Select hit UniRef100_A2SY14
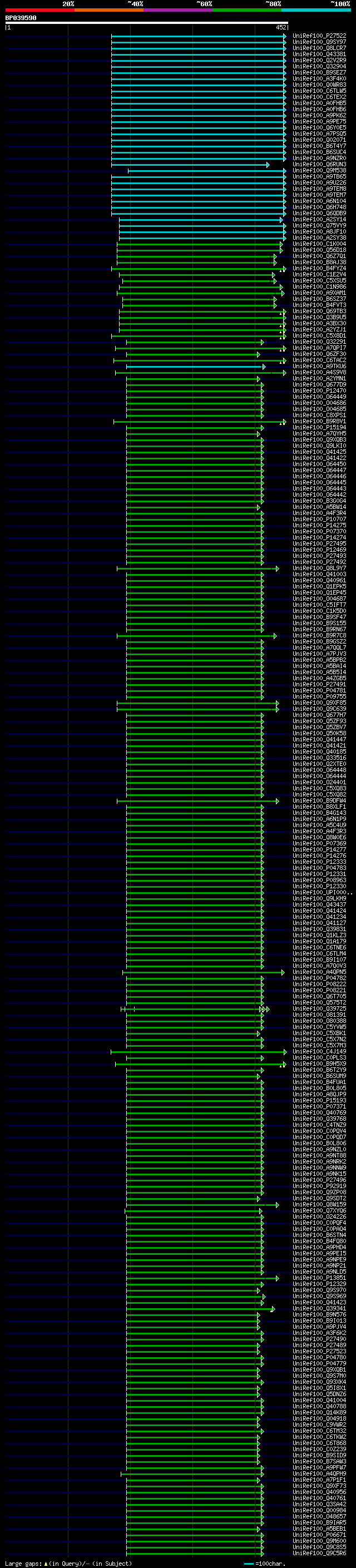 click(319, 220)
